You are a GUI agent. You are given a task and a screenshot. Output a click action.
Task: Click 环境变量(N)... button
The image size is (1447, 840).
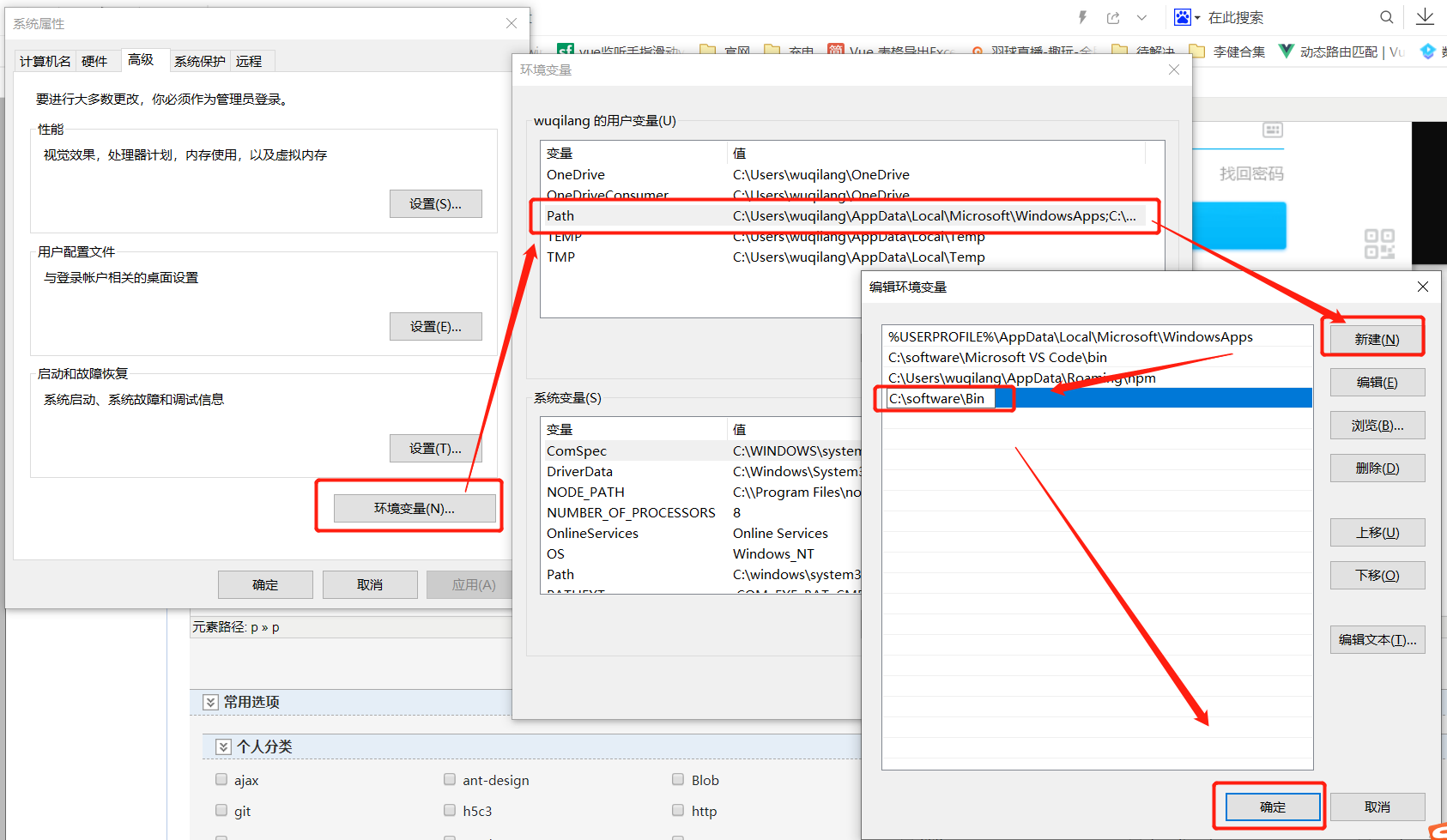(415, 508)
